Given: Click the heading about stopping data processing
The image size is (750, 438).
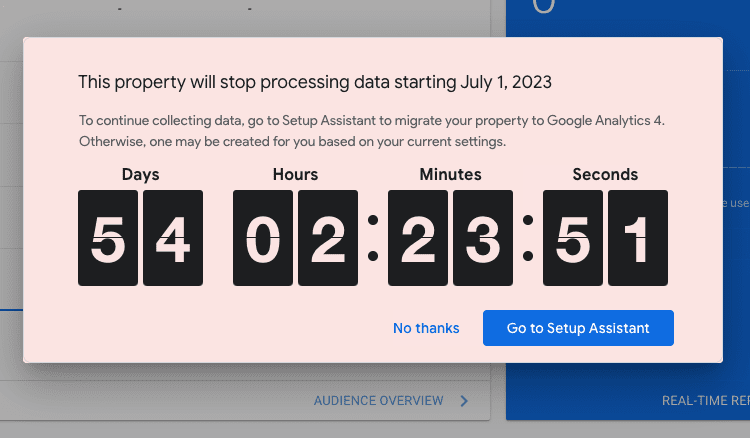Looking at the screenshot, I should (315, 81).
